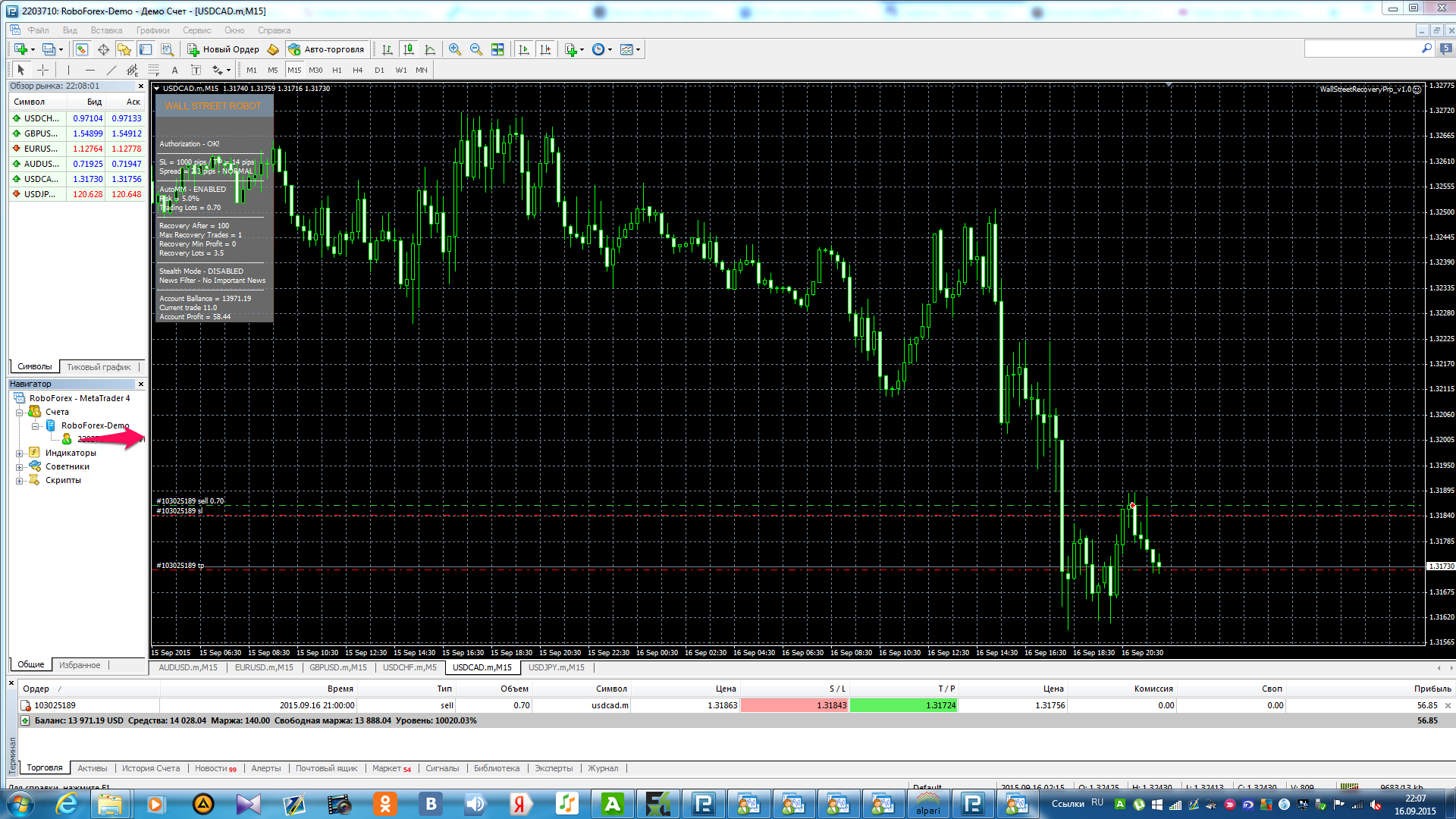Viewport: 1456px width, 819px height.
Task: Click the red S/L cell 1.31843
Action: [x=794, y=705]
